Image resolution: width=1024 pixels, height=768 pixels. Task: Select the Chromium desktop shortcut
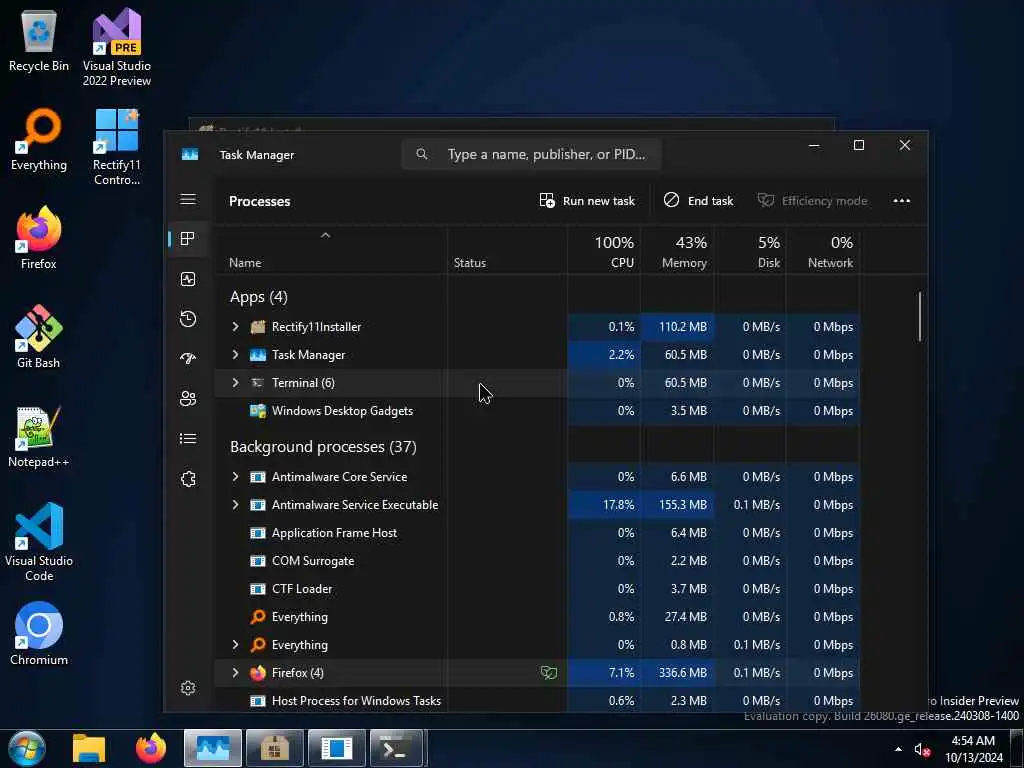pos(39,633)
